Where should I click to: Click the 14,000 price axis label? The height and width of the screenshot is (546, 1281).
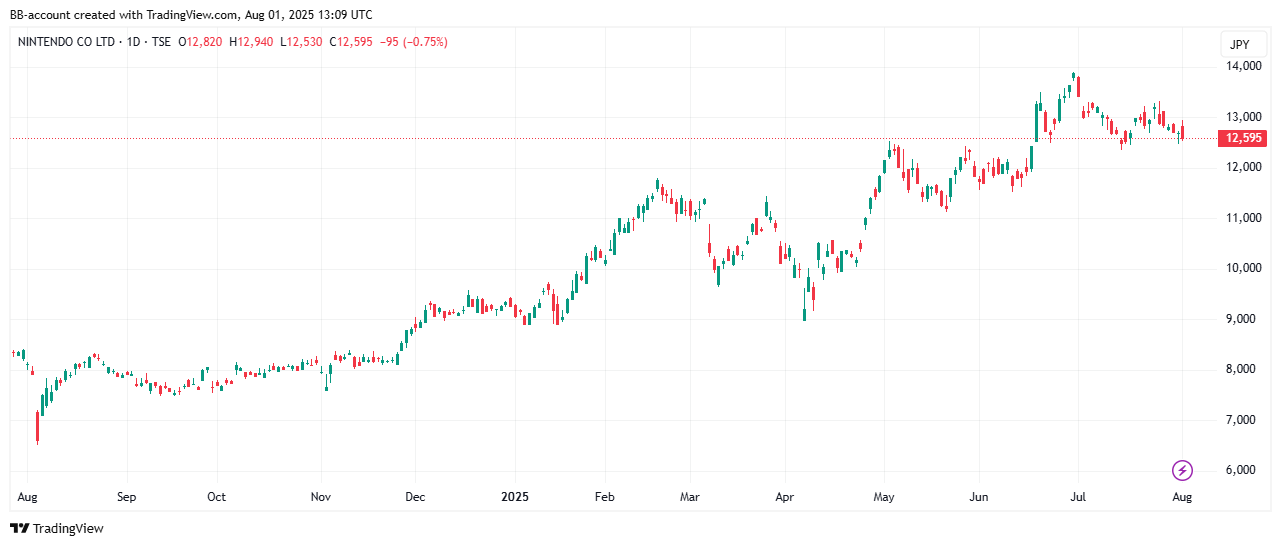(x=1244, y=66)
